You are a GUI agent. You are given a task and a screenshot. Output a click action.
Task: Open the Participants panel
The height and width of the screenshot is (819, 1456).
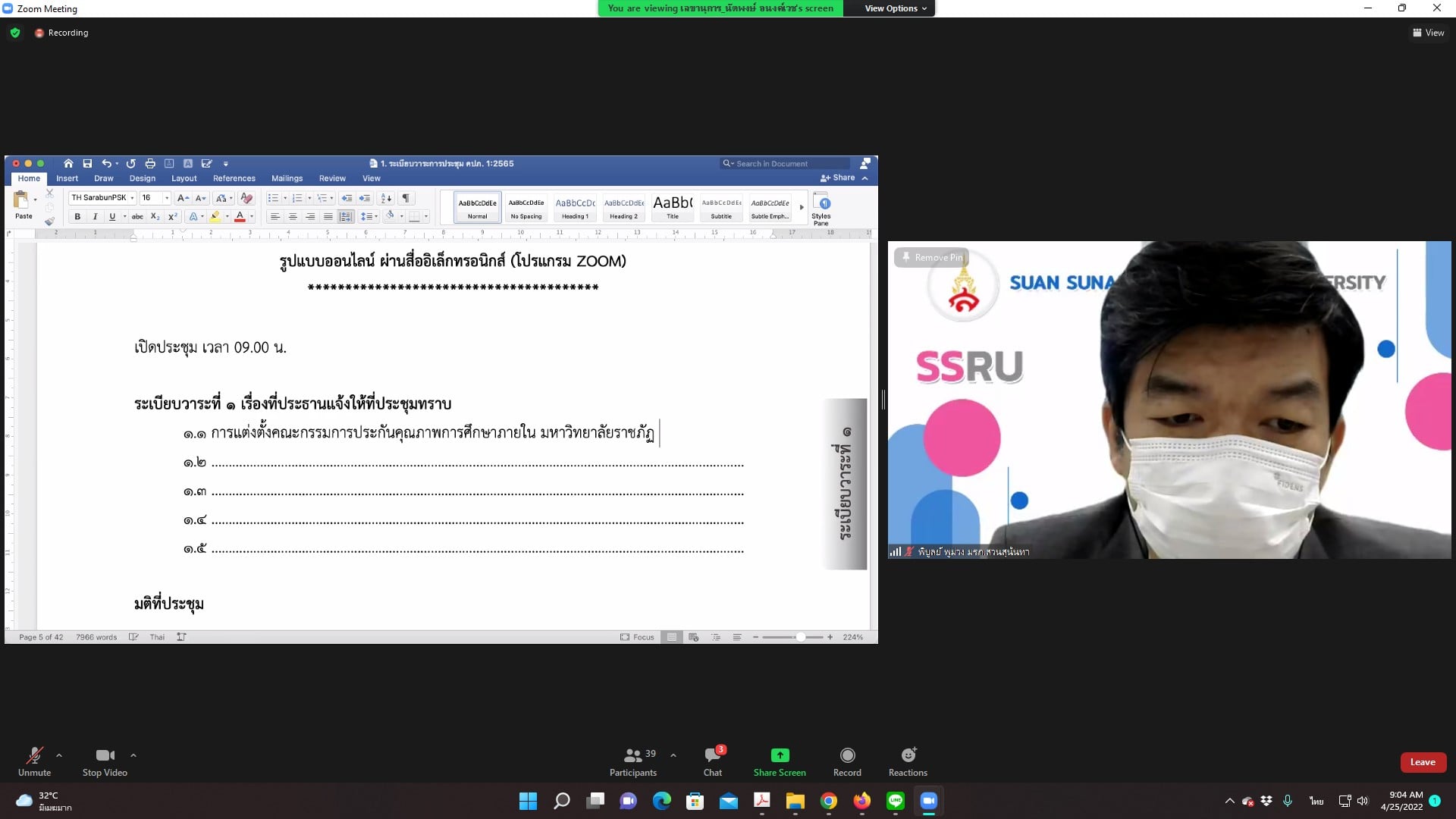[632, 761]
